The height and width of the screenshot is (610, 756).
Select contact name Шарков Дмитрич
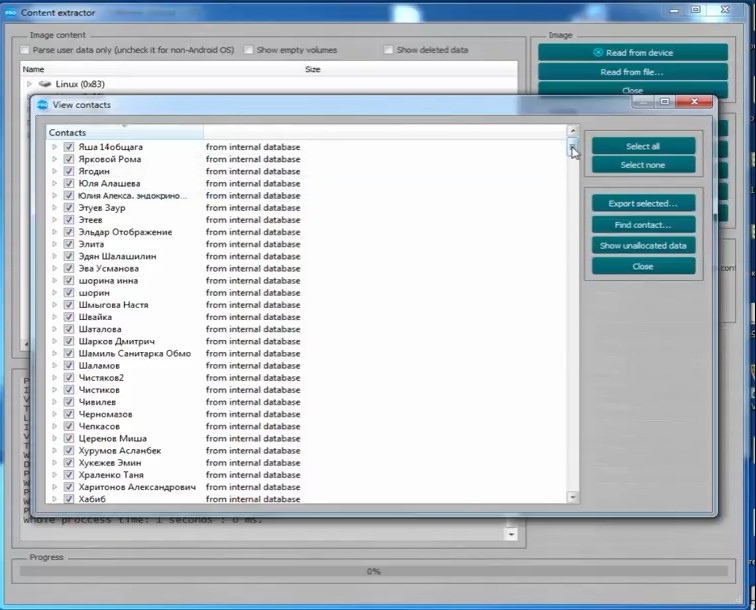[117, 341]
